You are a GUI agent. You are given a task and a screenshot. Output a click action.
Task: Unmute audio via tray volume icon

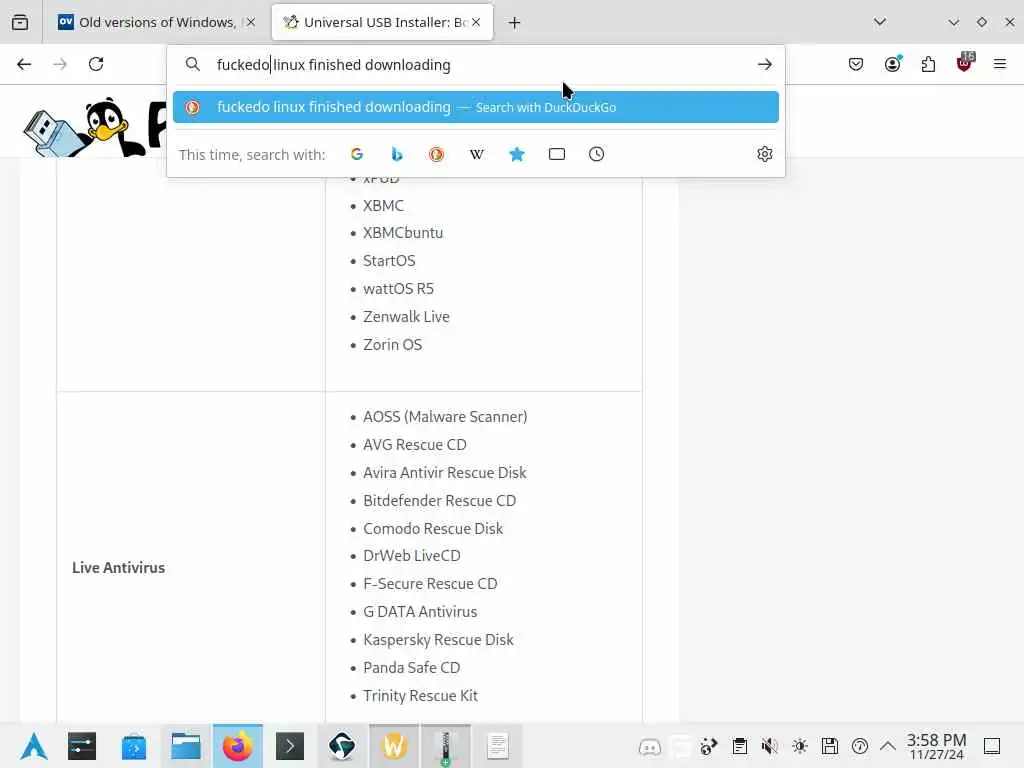(x=770, y=746)
